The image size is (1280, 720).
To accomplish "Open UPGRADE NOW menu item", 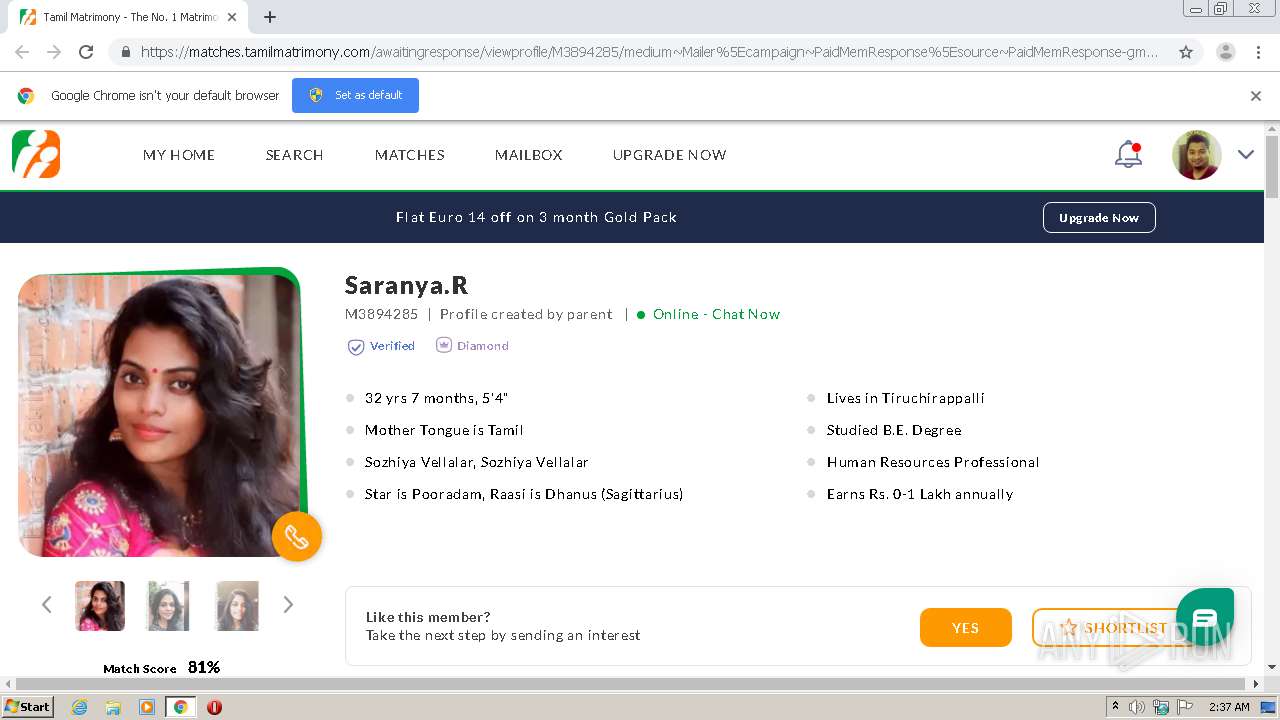I will (x=670, y=155).
